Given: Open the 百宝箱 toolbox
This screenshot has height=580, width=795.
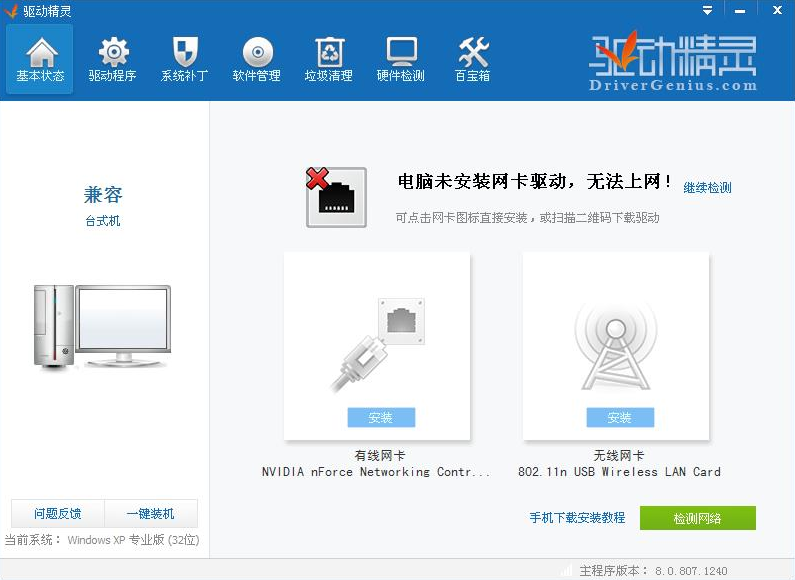Looking at the screenshot, I should point(473,59).
